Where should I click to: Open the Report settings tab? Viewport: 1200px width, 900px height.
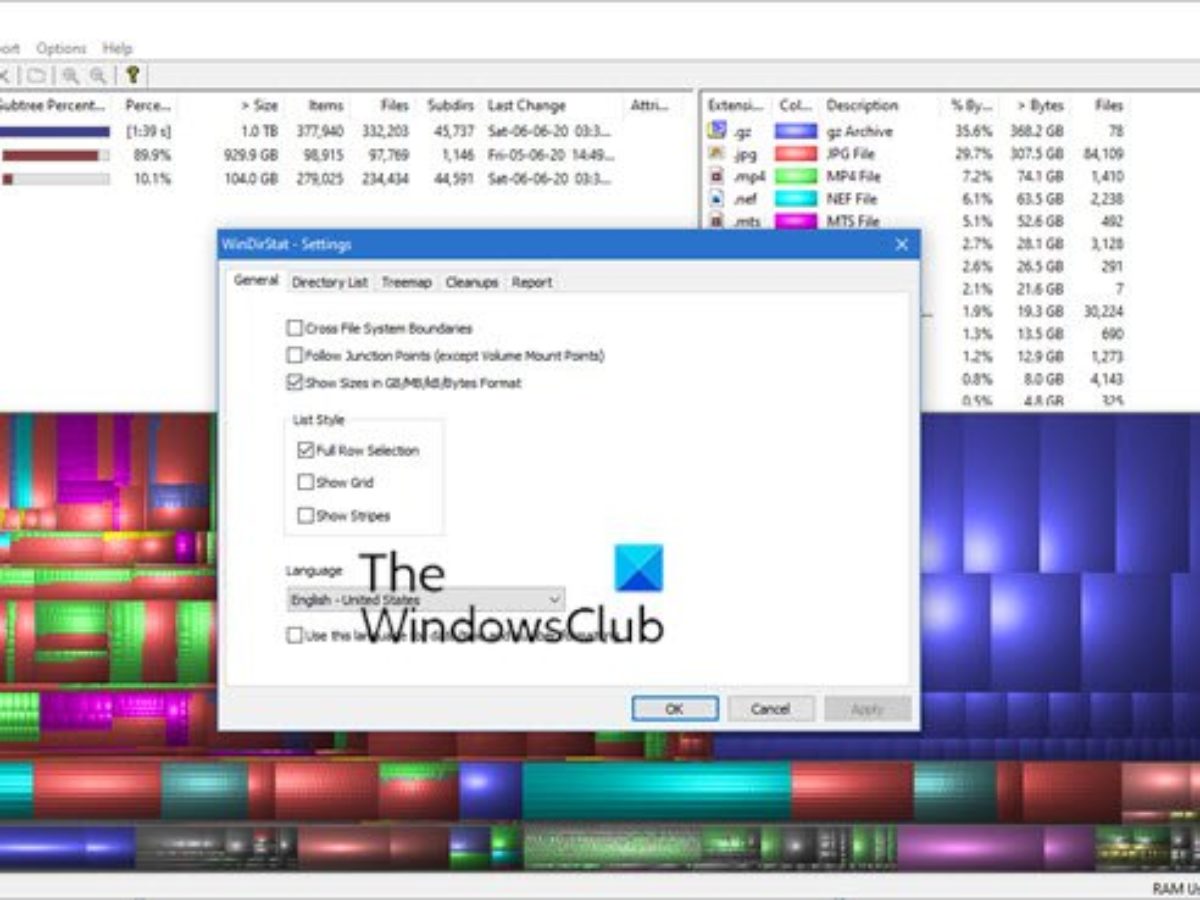pos(532,283)
